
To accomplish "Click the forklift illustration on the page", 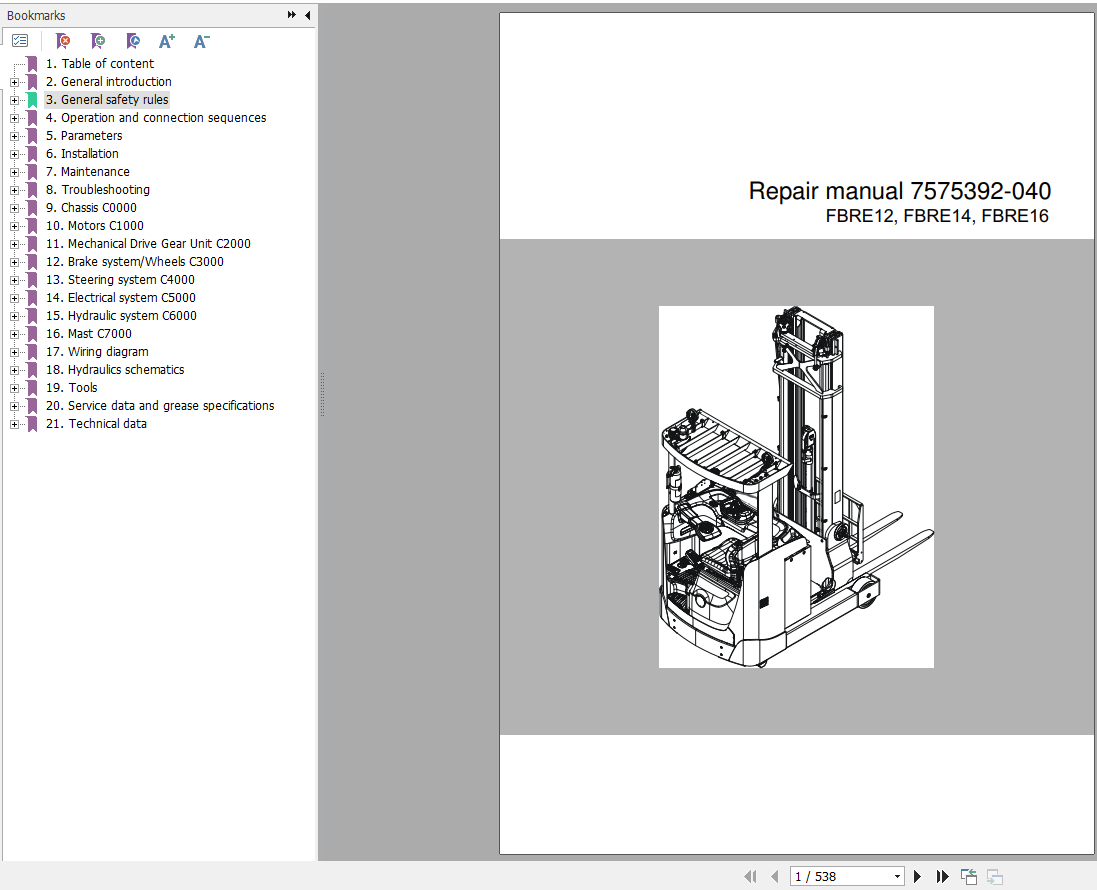I will point(796,487).
